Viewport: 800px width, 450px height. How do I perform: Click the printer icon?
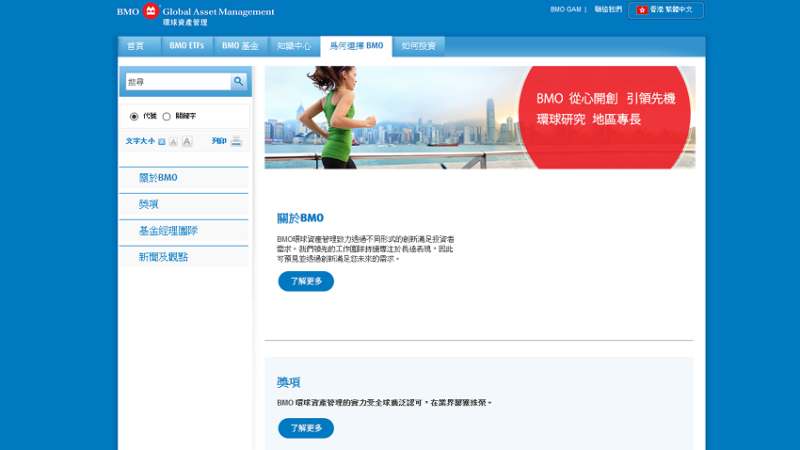[x=236, y=141]
